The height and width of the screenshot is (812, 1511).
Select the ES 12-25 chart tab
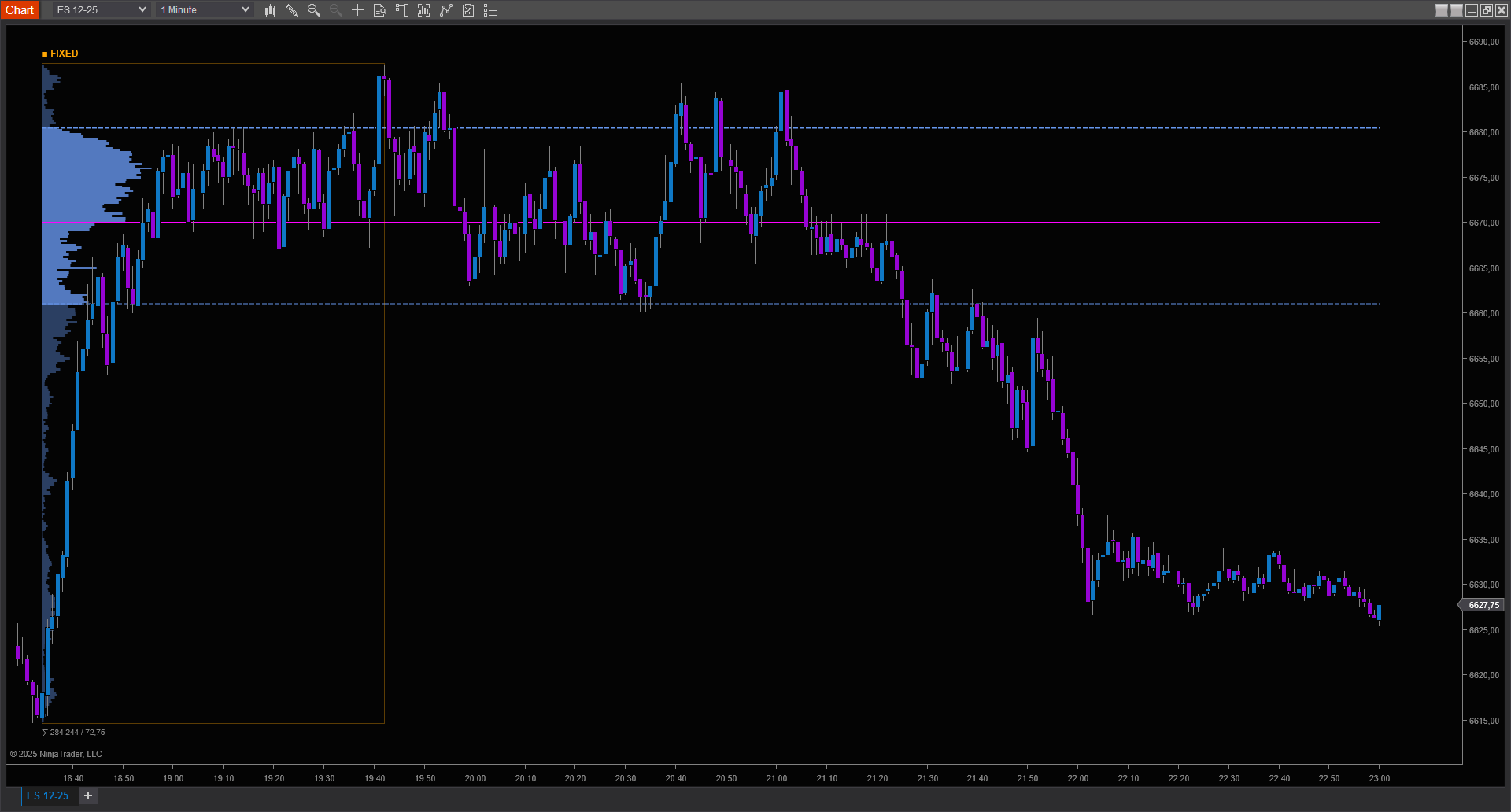[x=48, y=795]
